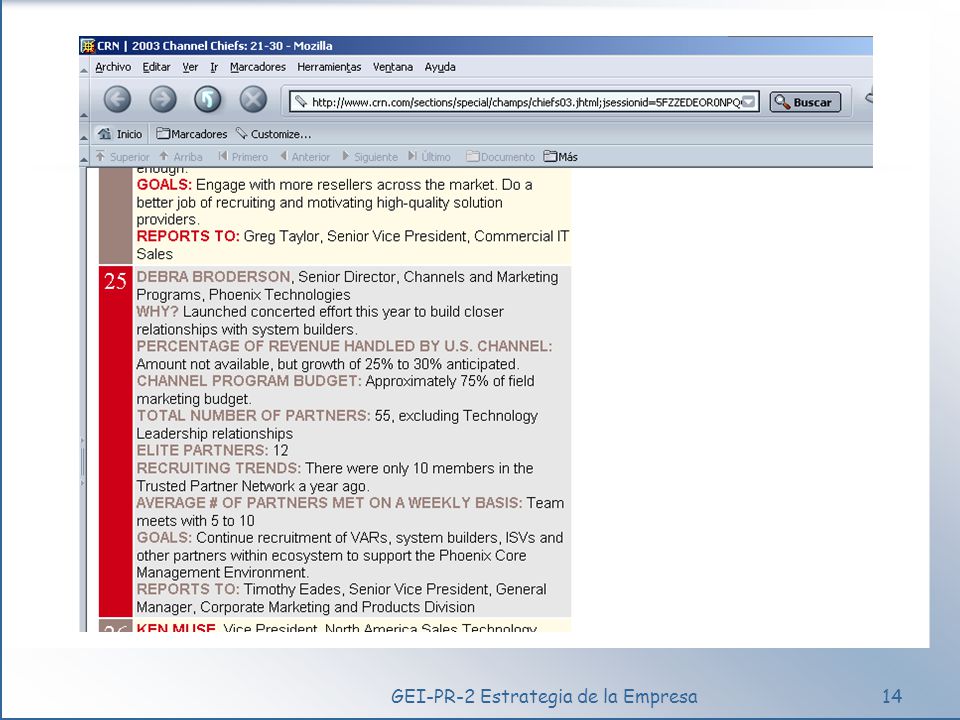
Task: Click the Customize... toolbar link
Action: point(274,133)
